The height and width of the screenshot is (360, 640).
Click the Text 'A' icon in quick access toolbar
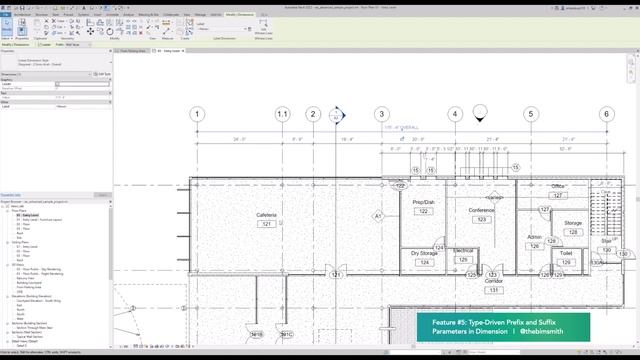point(84,8)
